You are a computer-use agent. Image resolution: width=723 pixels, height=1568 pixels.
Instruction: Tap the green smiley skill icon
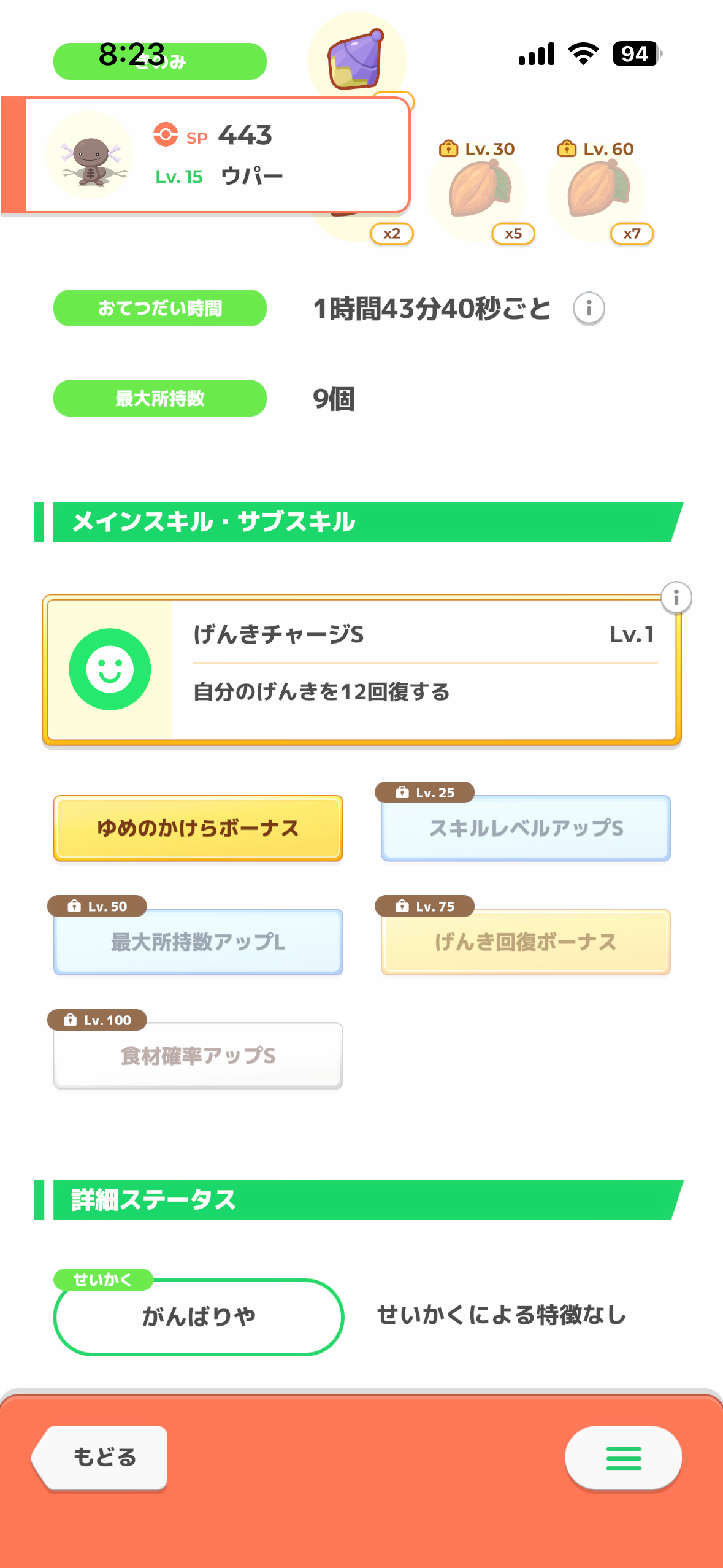(x=110, y=669)
